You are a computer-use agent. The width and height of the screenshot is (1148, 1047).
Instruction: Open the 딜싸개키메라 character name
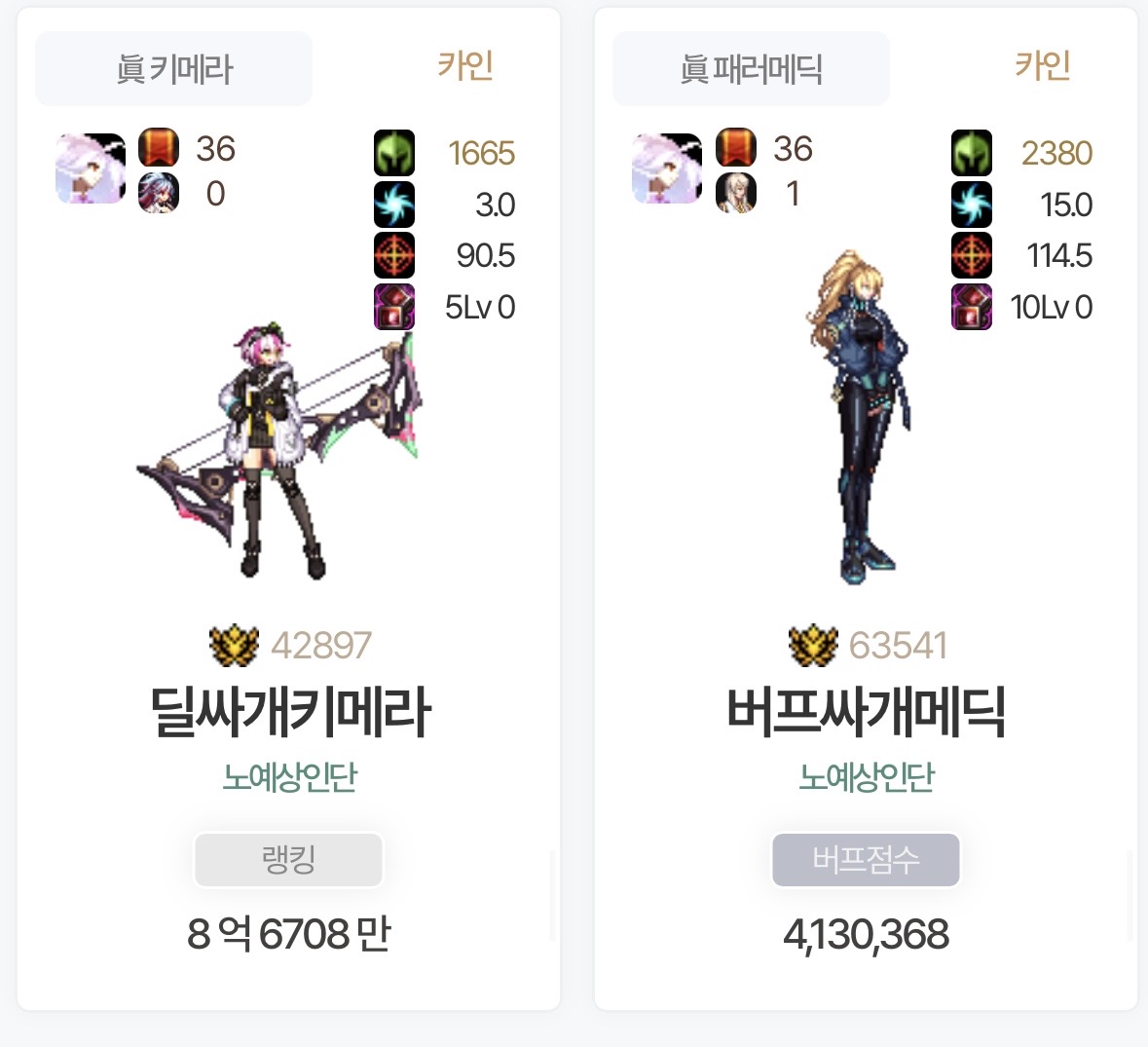click(290, 712)
